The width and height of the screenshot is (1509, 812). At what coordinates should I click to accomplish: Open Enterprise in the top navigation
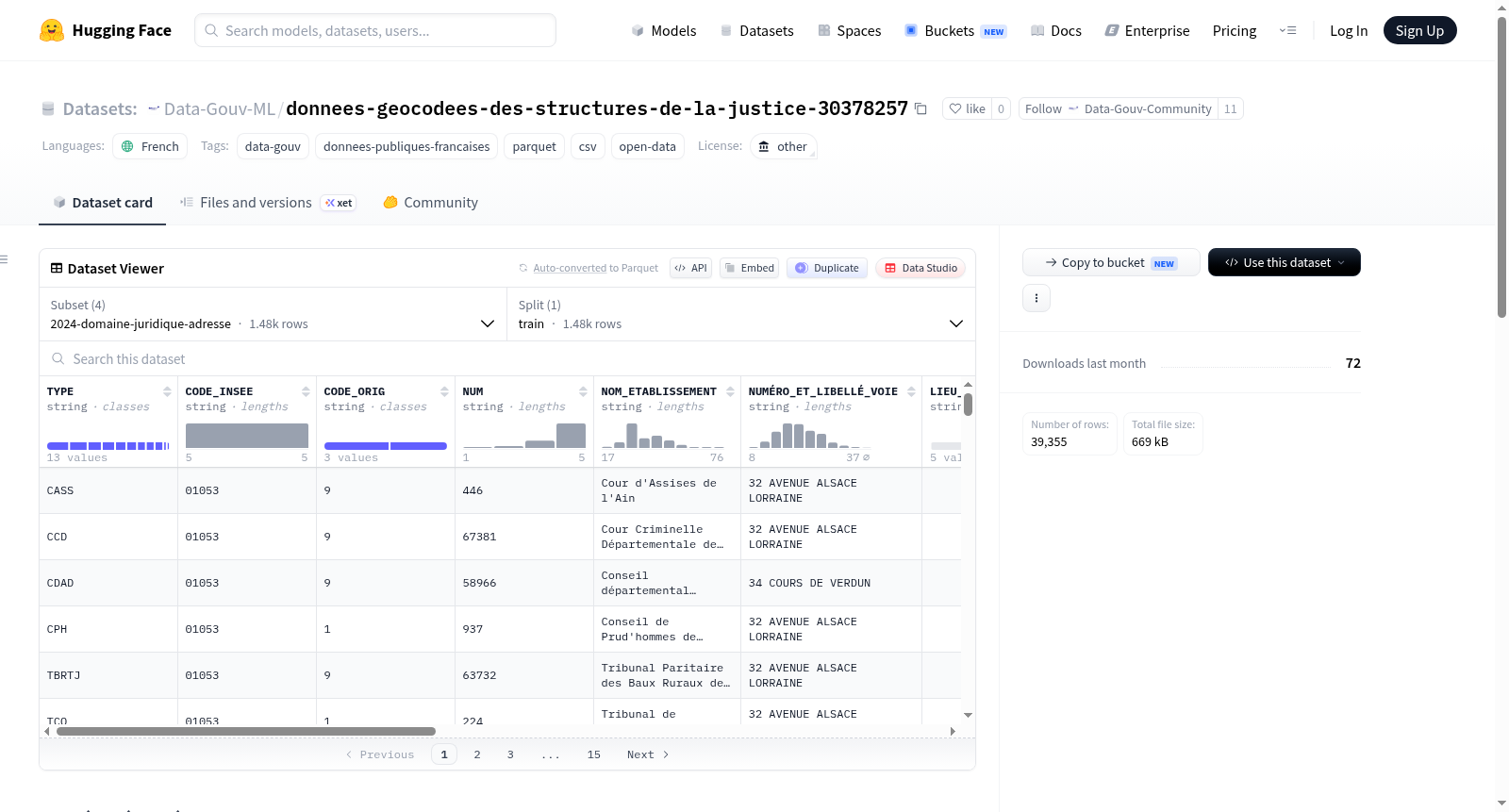coord(1147,30)
